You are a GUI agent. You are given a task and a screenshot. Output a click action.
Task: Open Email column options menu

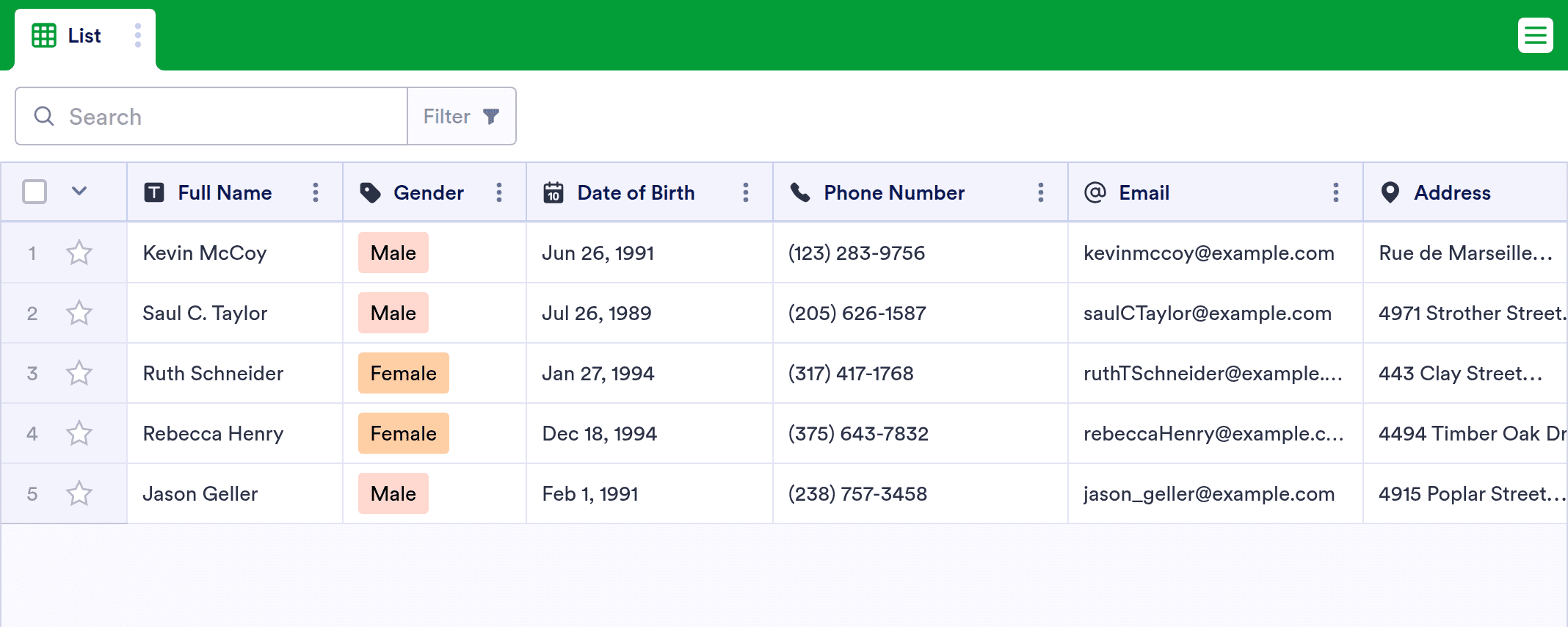[x=1336, y=192]
